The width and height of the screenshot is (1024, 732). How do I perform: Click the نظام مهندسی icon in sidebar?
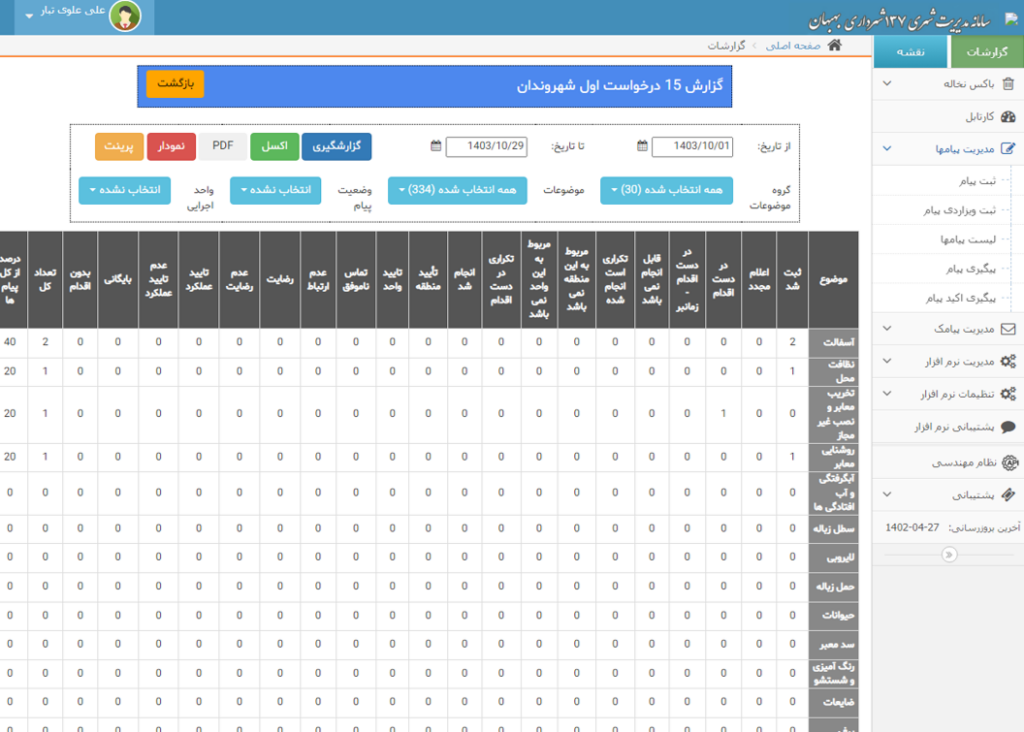pos(1008,463)
